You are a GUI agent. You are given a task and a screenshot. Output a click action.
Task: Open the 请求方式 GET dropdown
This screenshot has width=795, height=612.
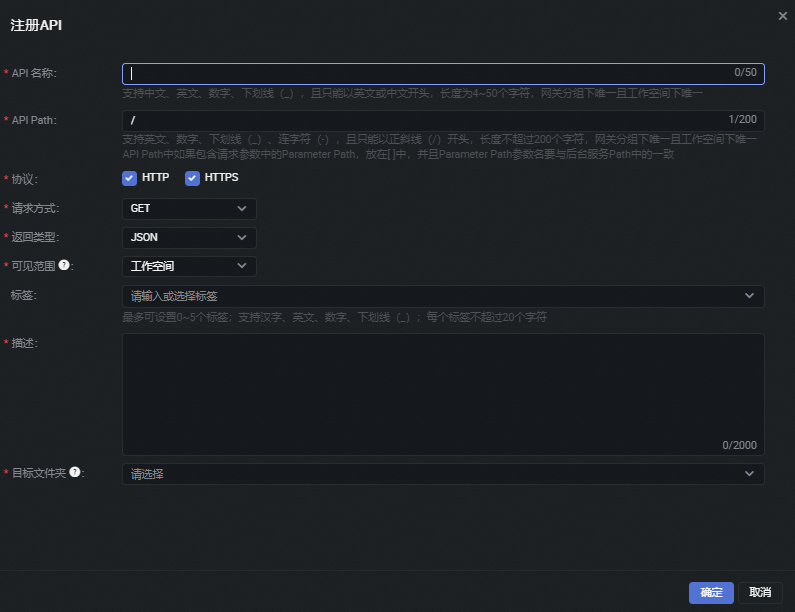click(x=189, y=208)
